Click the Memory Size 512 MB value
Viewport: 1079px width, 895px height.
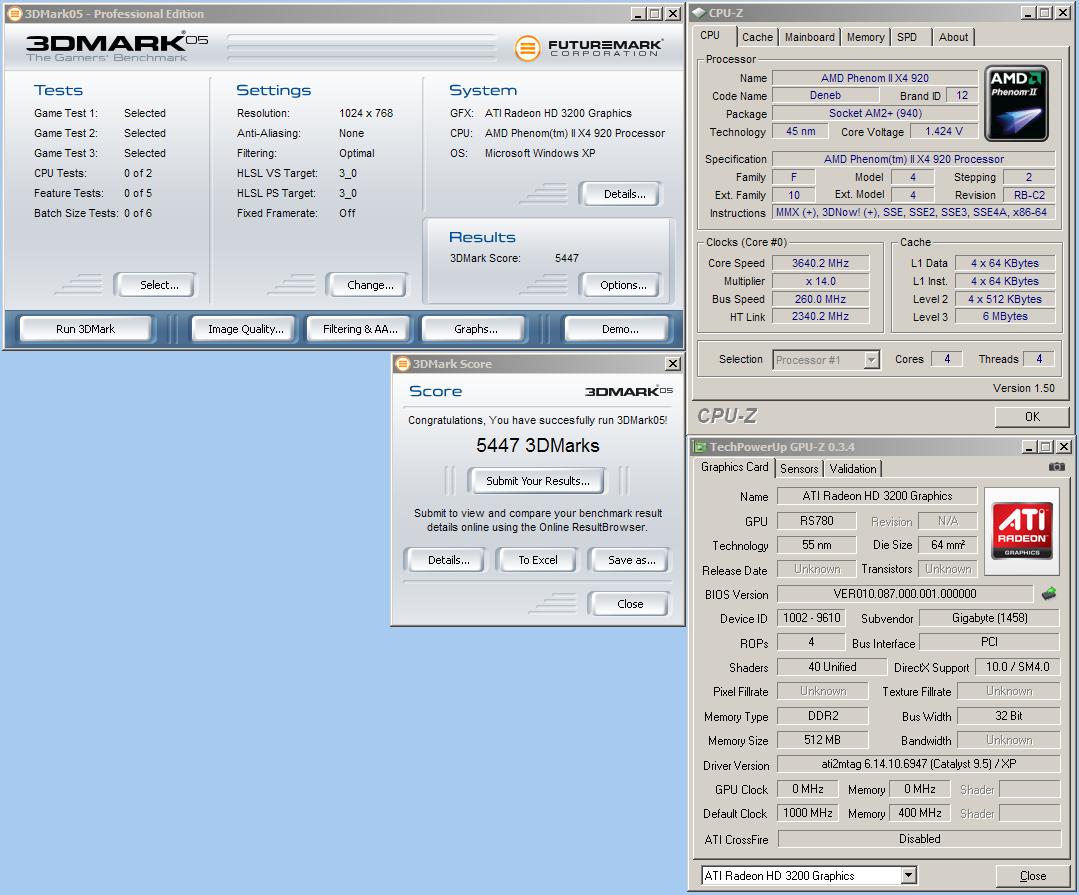[x=822, y=740]
